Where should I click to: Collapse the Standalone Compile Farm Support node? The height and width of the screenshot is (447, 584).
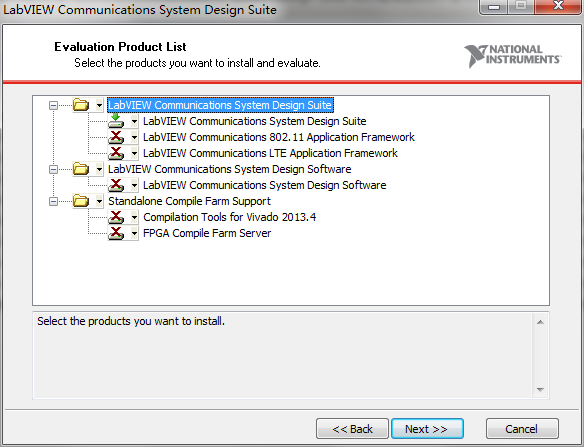pos(53,202)
